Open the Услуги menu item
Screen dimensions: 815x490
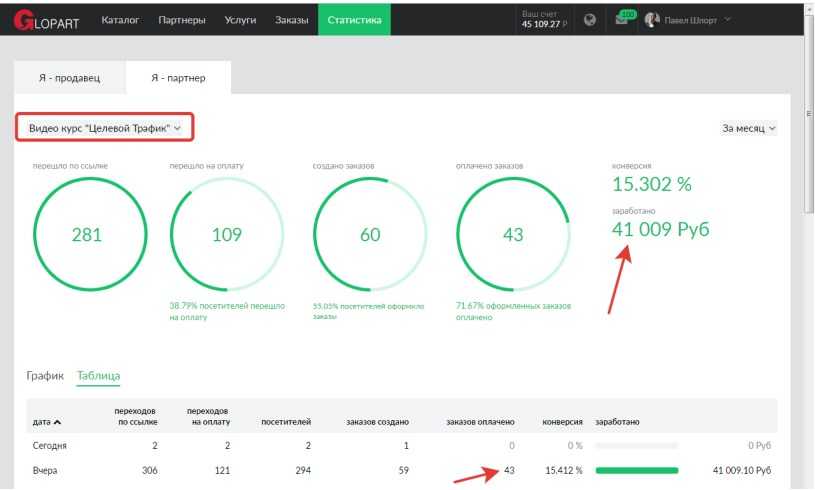pyautogui.click(x=240, y=21)
